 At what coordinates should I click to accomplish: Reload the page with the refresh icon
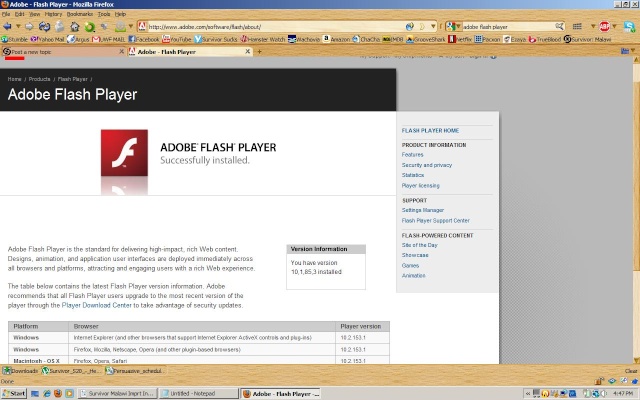[x=44, y=27]
